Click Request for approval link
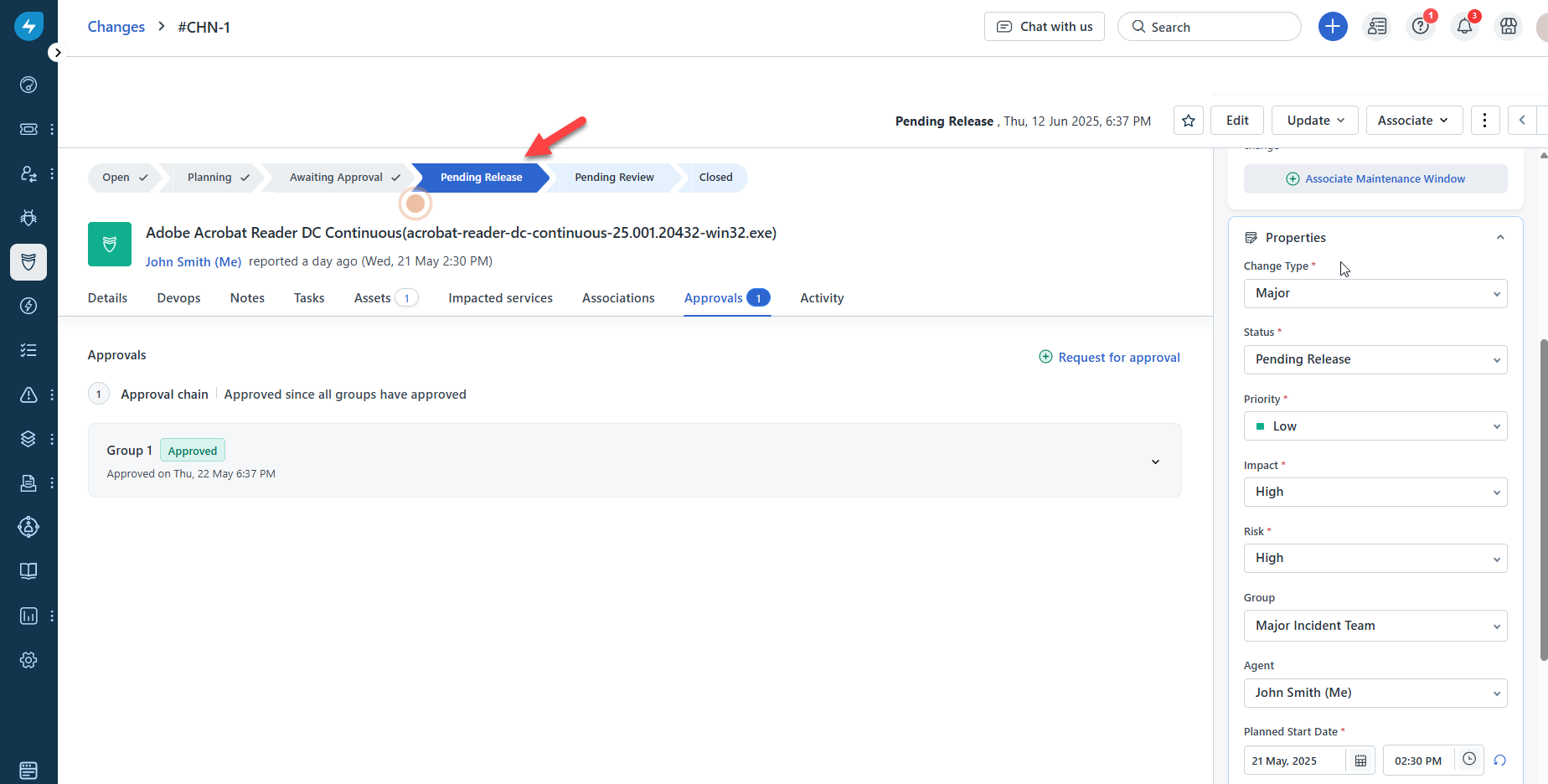Image resolution: width=1548 pixels, height=784 pixels. pyautogui.click(x=1109, y=358)
